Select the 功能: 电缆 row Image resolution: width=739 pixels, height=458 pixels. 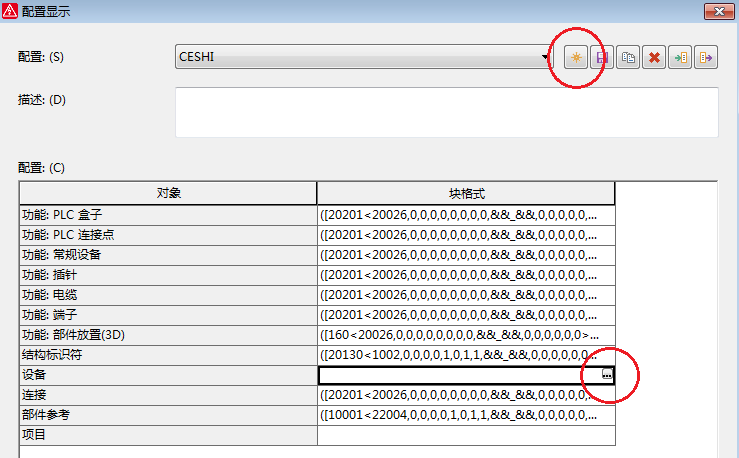coord(168,294)
